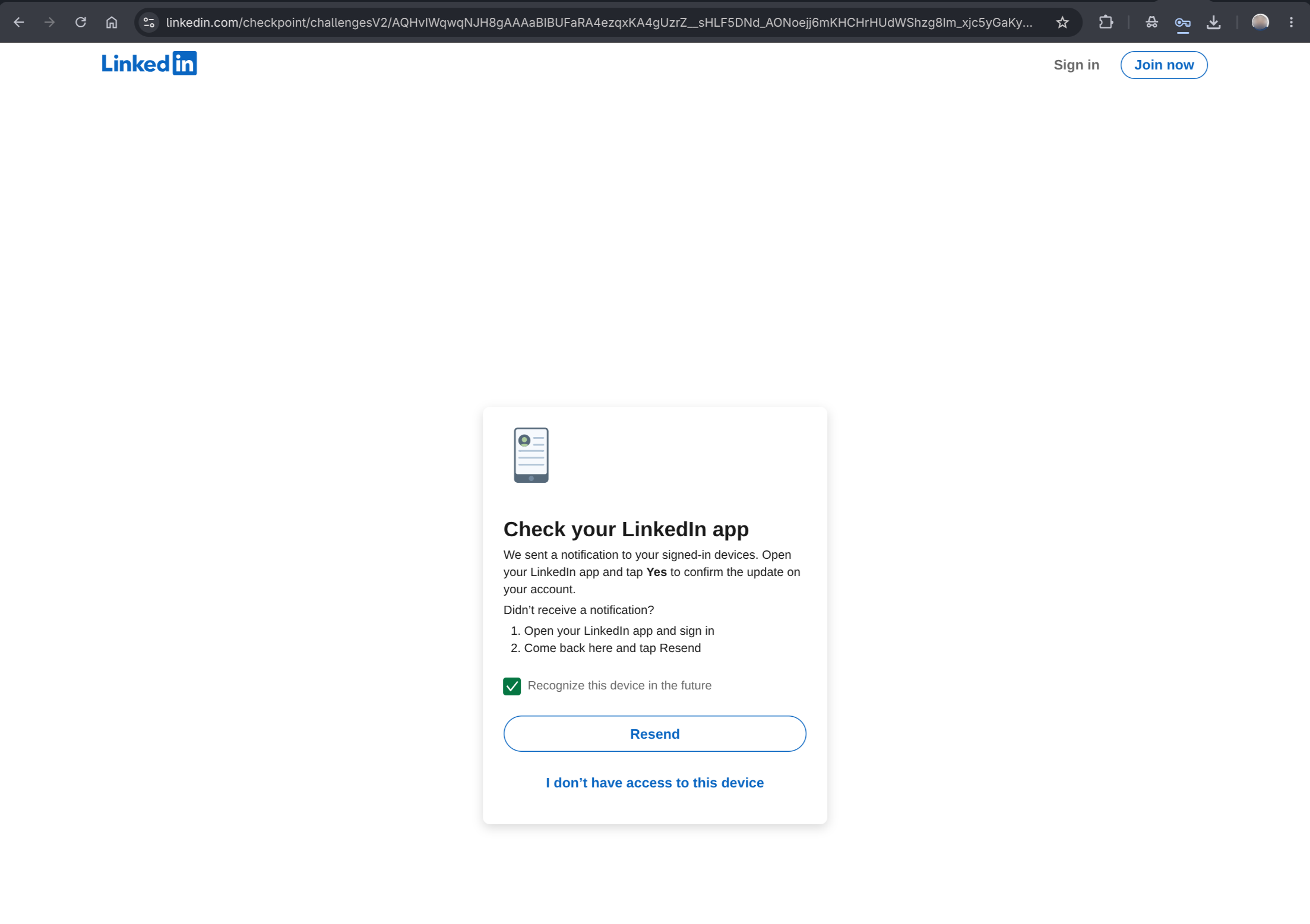Click I don't have access to this device

click(654, 783)
